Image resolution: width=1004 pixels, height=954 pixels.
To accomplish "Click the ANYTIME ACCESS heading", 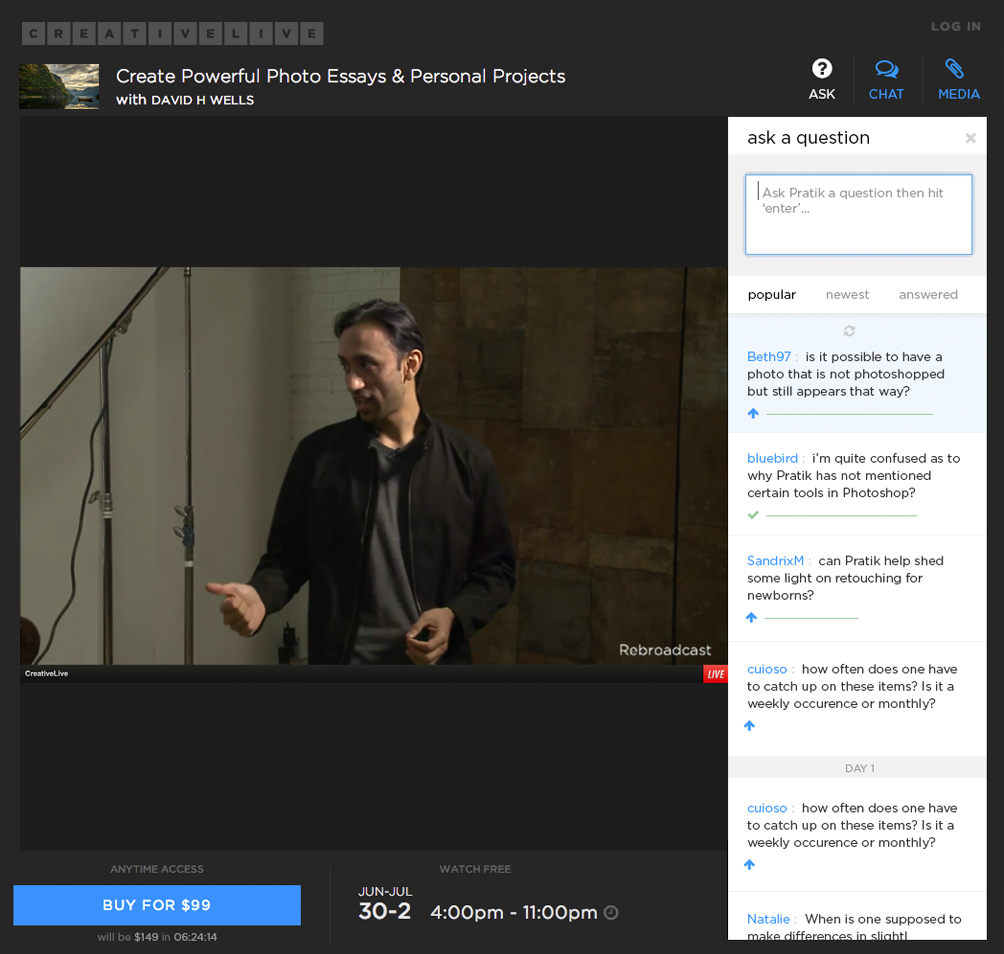I will click(157, 869).
